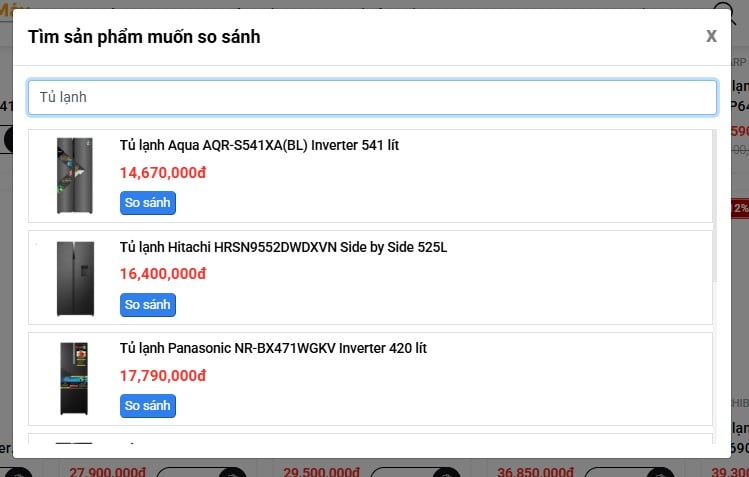The width and height of the screenshot is (749, 477).
Task: Click the price 14,670,000đ
Action: 163,173
